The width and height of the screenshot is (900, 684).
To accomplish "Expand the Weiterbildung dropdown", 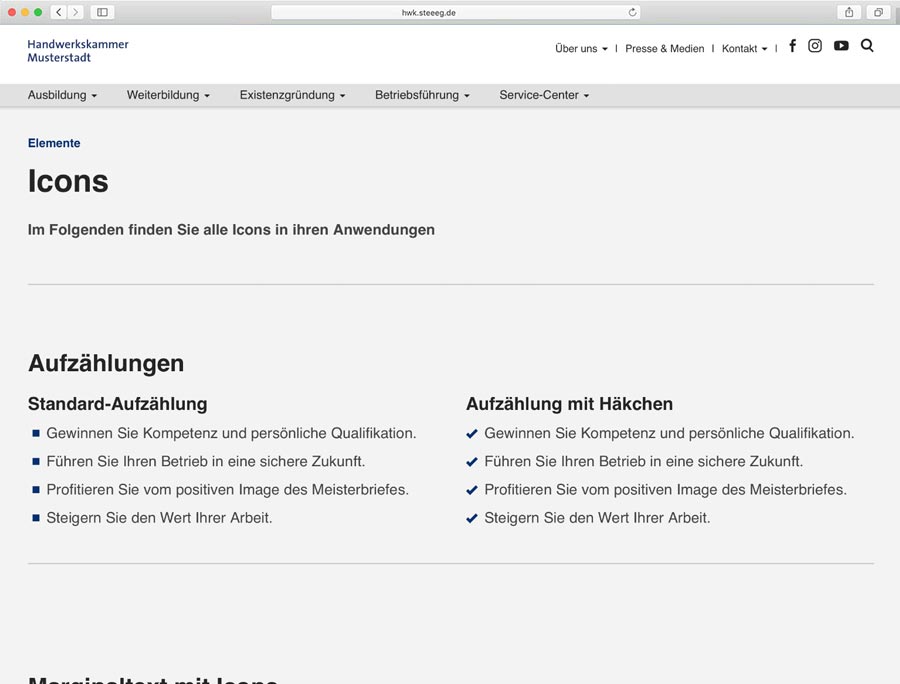I will pos(168,95).
